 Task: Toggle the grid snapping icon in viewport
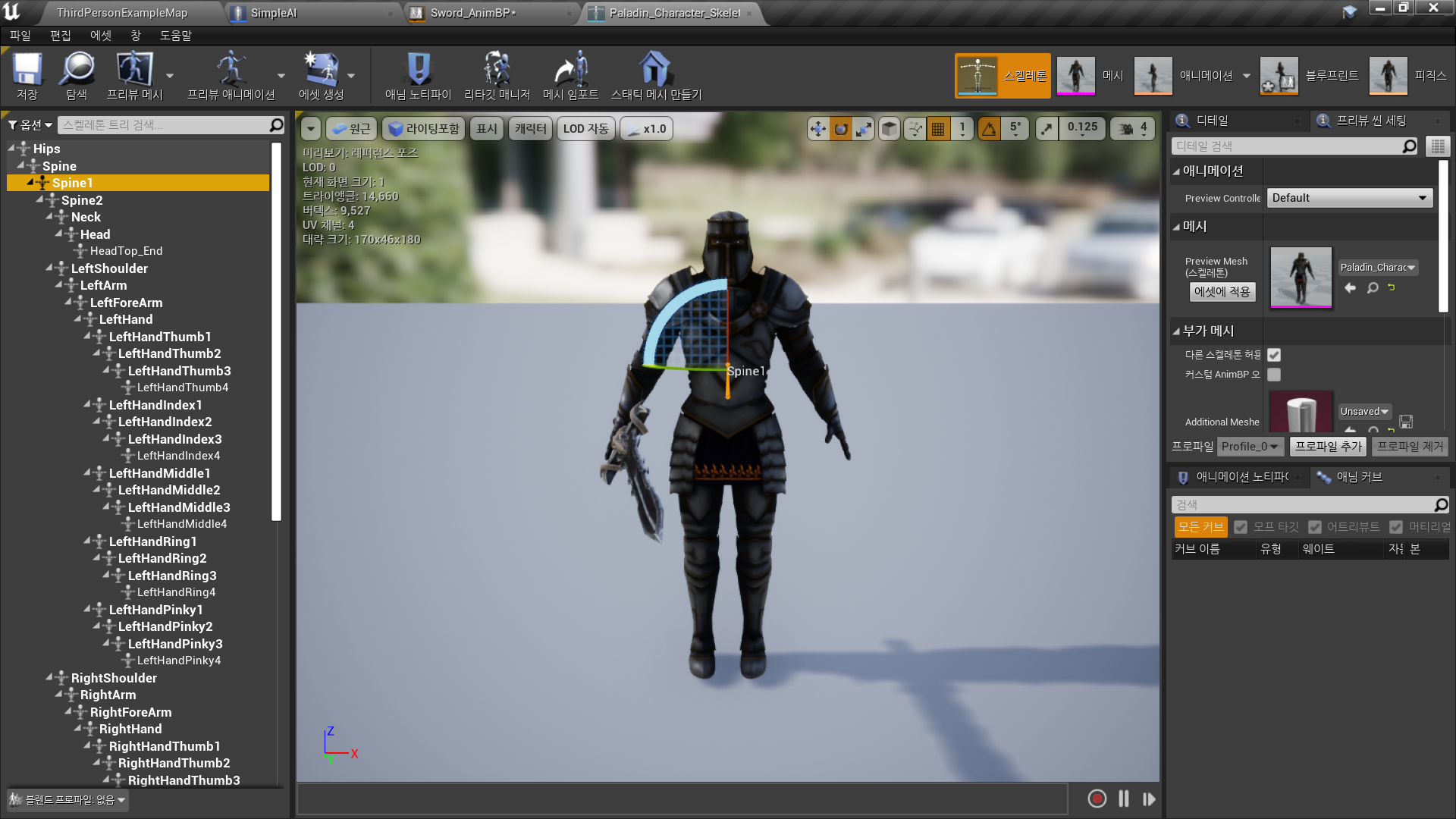coord(938,129)
